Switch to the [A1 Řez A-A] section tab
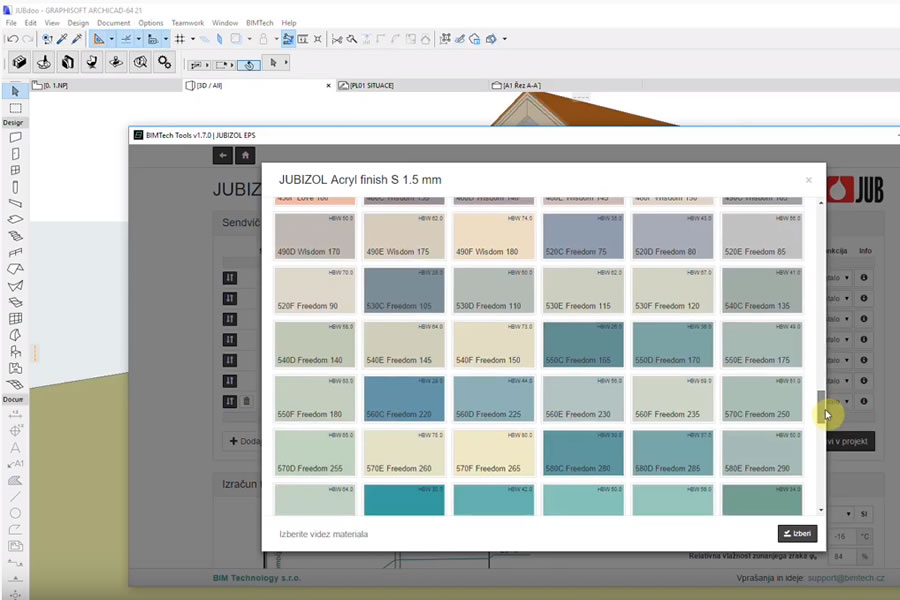Screen dimensions: 900x600 pos(565,86)
